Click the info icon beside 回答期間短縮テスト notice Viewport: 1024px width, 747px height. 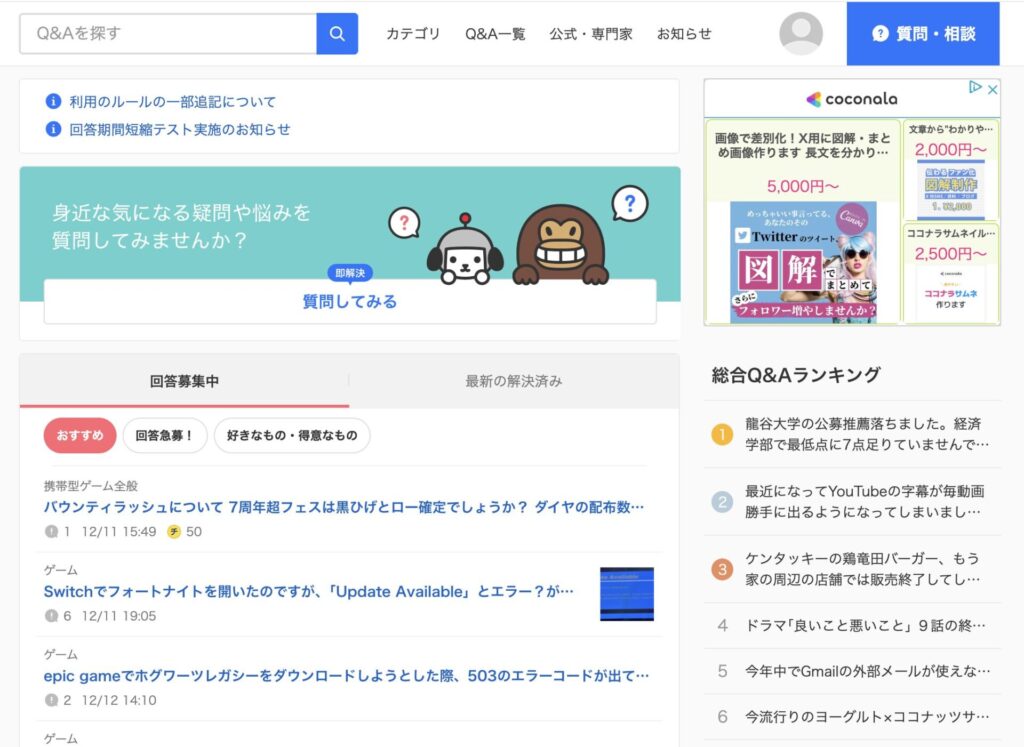click(51, 130)
